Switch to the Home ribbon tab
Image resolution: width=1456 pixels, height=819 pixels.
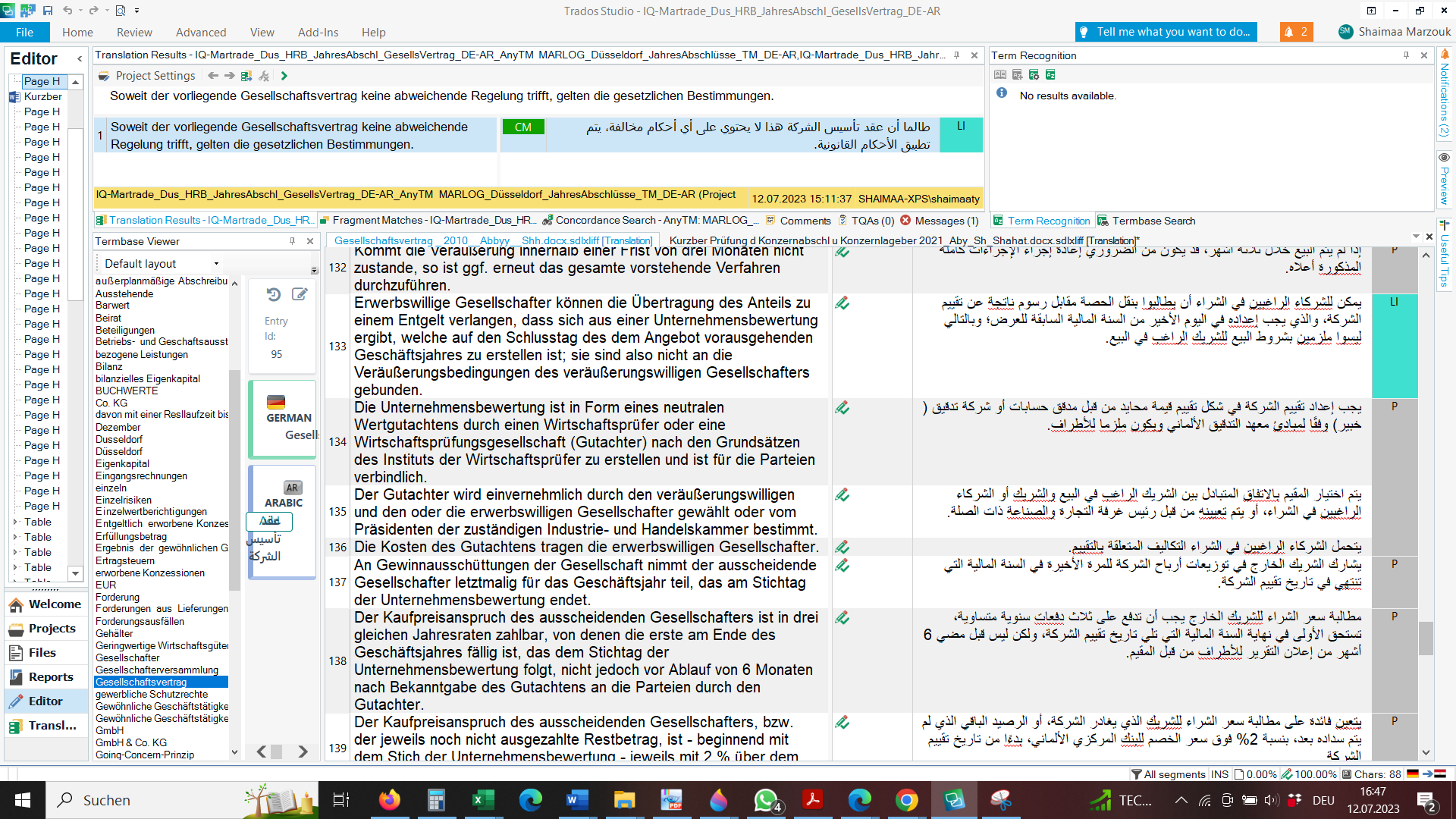pos(77,32)
